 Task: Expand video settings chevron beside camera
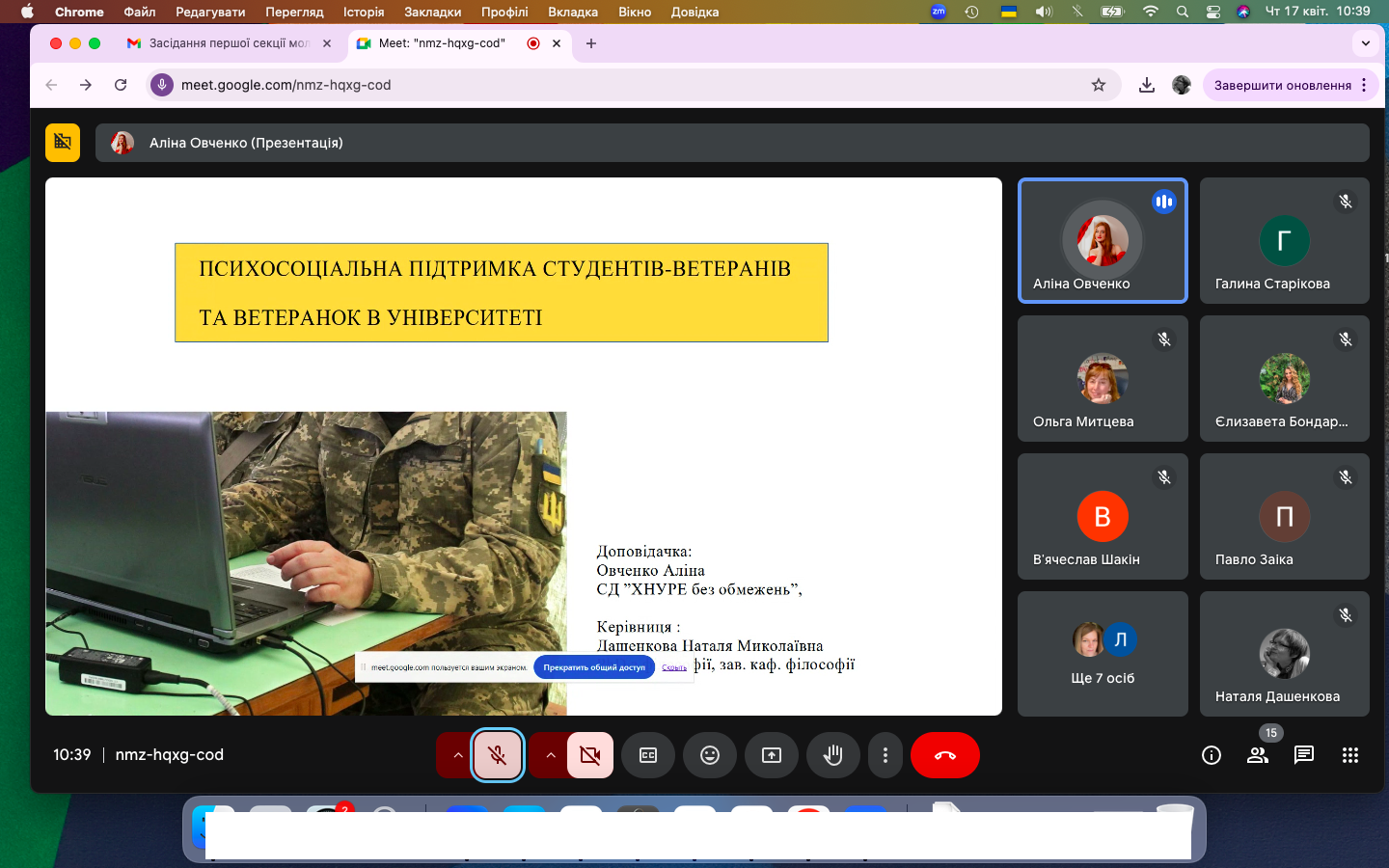(550, 755)
